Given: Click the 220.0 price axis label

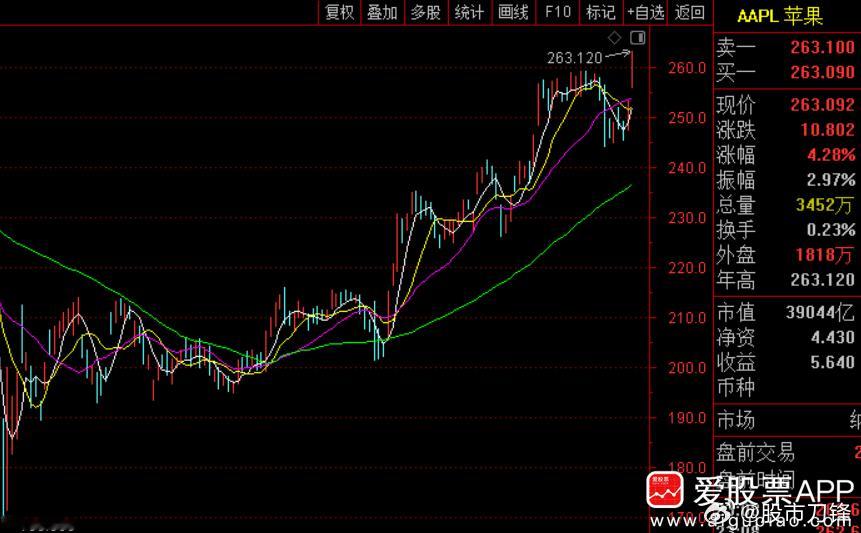Looking at the screenshot, I should coord(689,268).
